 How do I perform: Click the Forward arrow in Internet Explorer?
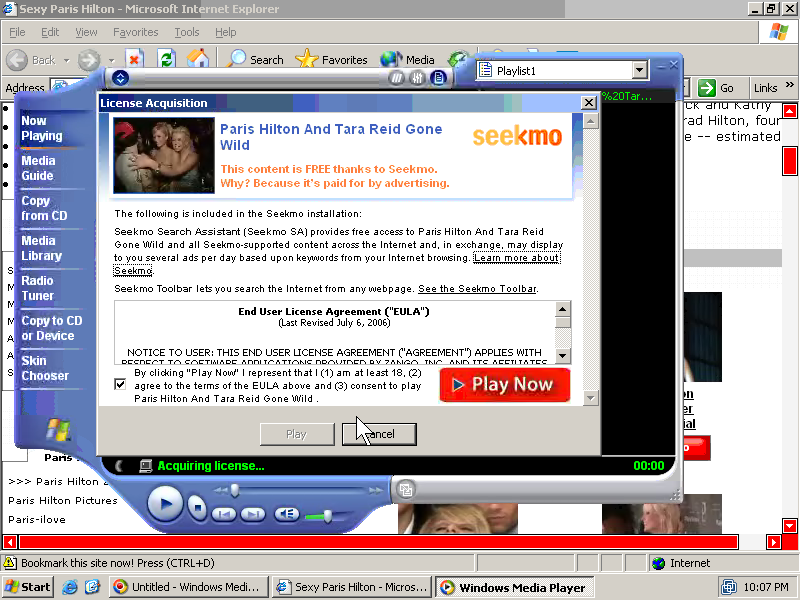(89, 60)
